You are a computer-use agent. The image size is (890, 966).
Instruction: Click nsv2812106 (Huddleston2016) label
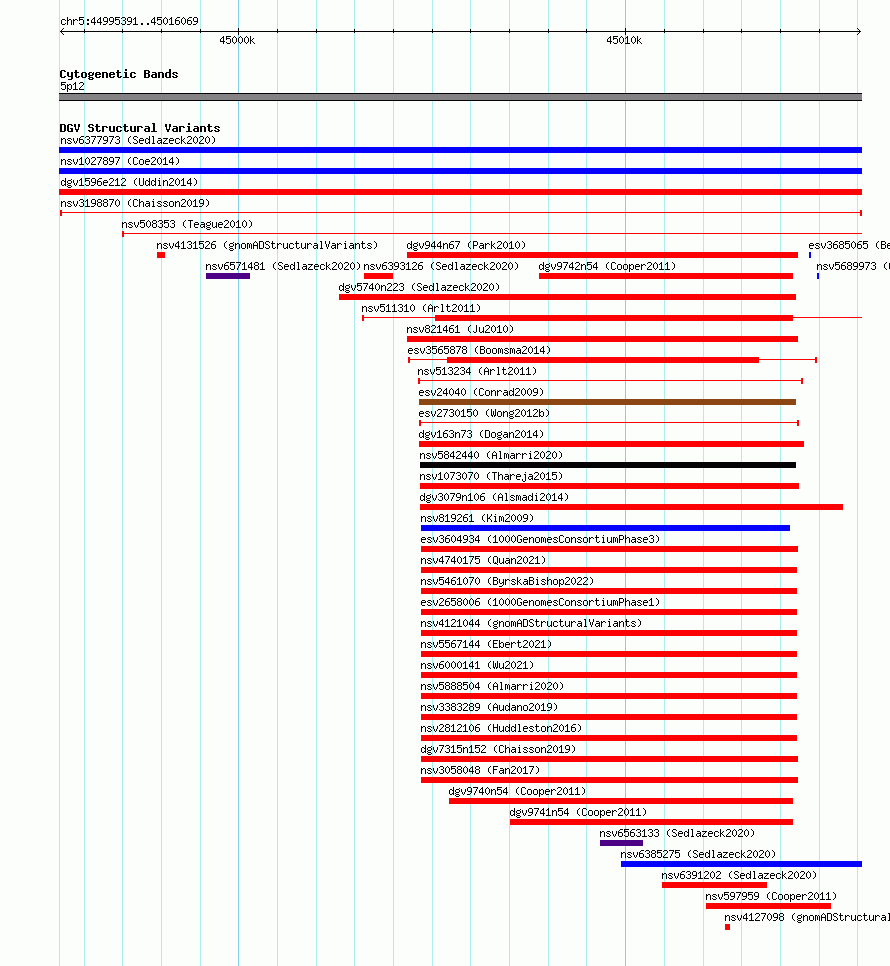pos(501,726)
